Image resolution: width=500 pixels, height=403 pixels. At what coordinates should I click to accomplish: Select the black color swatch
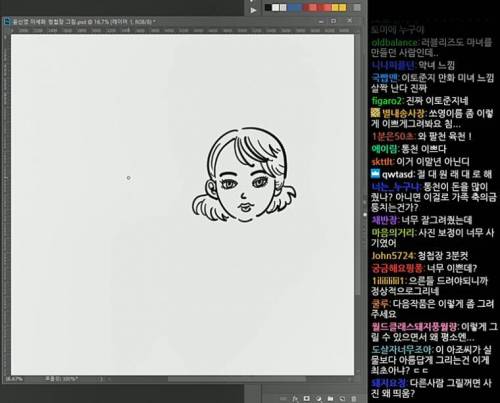click(x=268, y=7)
